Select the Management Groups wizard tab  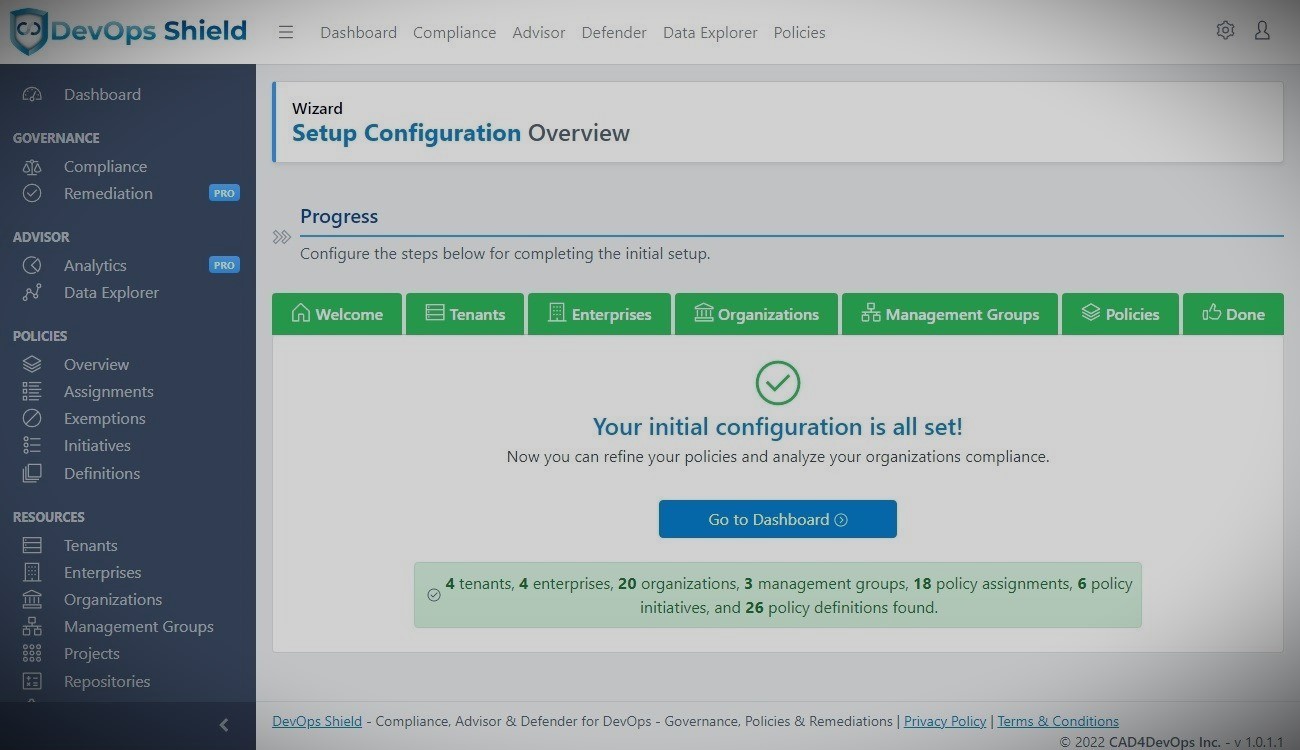click(x=950, y=314)
